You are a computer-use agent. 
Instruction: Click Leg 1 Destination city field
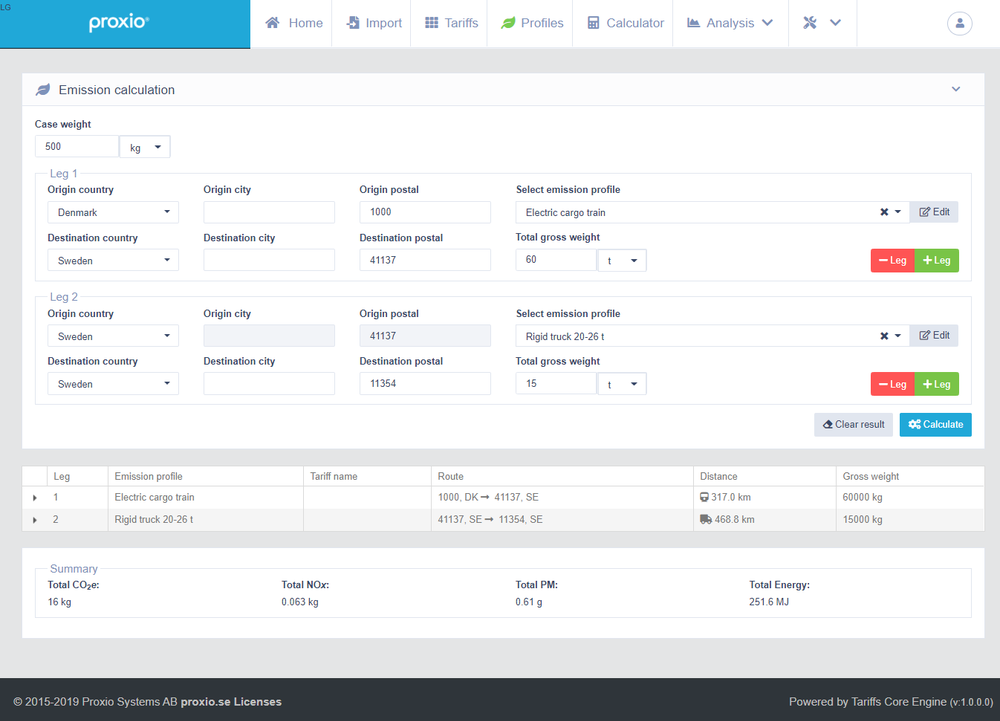[x=269, y=260]
